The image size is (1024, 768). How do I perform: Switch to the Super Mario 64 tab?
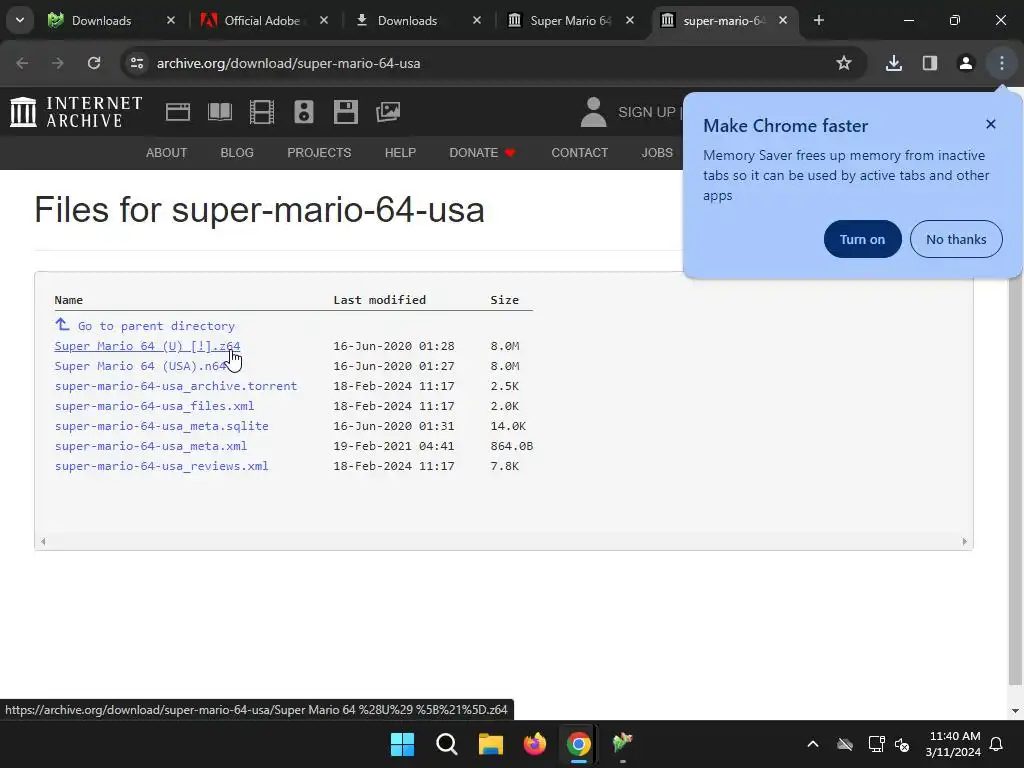[570, 20]
